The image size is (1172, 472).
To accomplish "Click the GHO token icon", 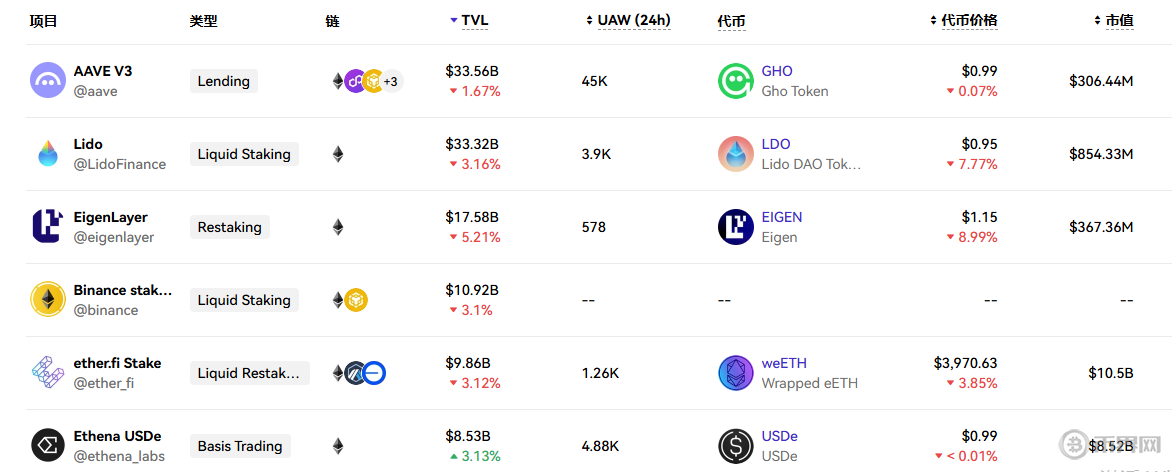I will click(735, 81).
